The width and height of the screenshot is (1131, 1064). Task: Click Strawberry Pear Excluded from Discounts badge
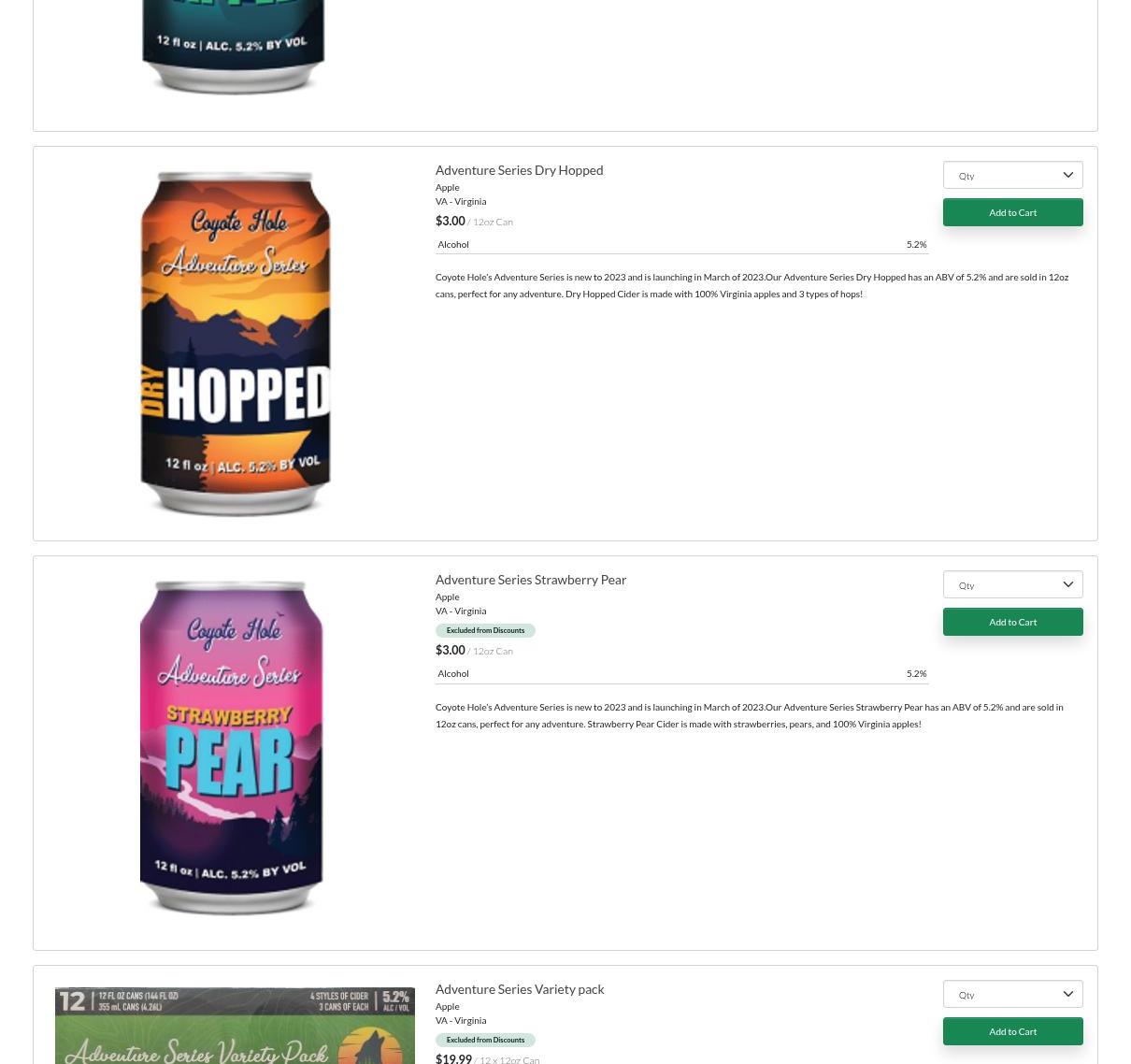click(x=485, y=630)
